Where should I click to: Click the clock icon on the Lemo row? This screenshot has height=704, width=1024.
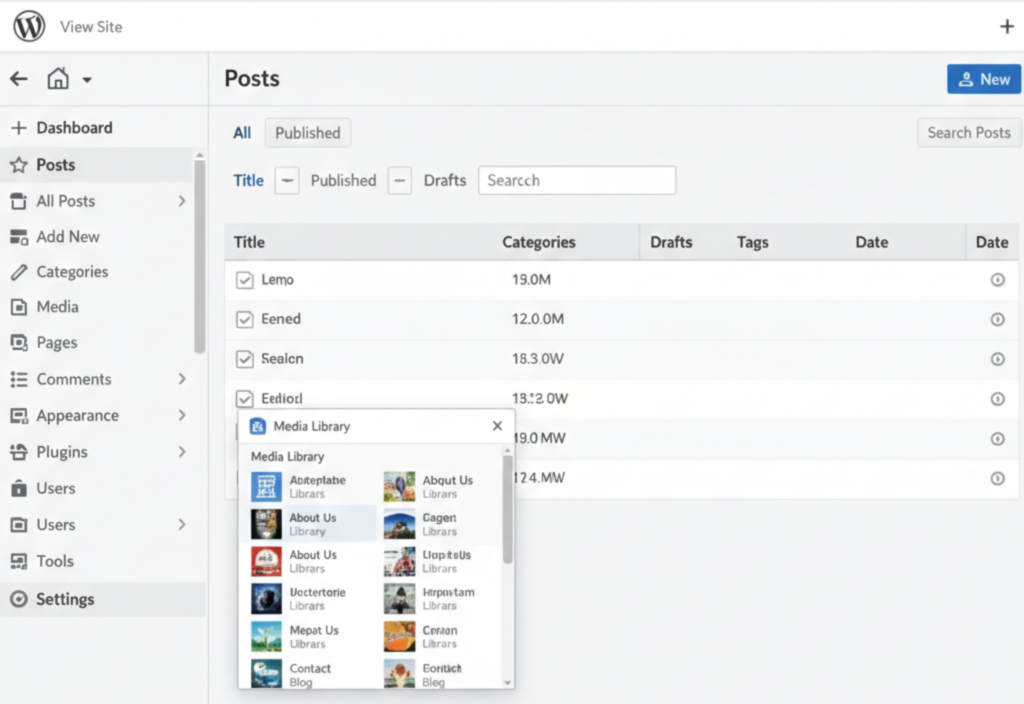(998, 280)
